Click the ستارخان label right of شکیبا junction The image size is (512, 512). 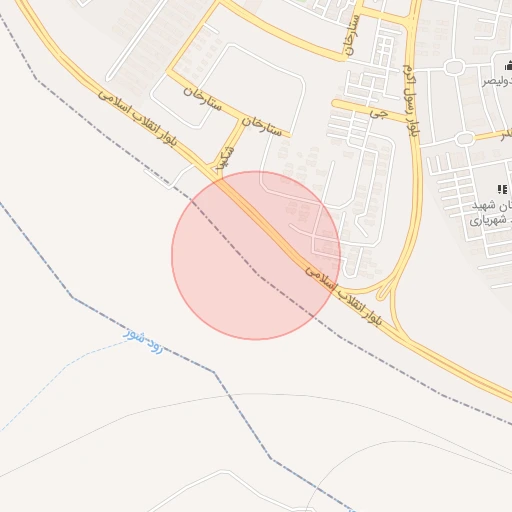[x=262, y=127]
